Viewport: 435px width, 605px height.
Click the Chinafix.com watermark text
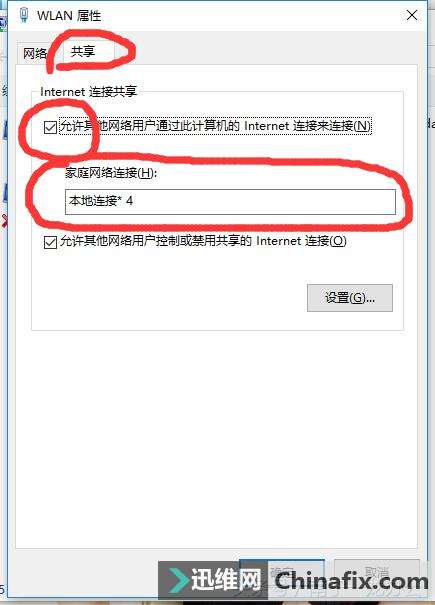[351, 581]
